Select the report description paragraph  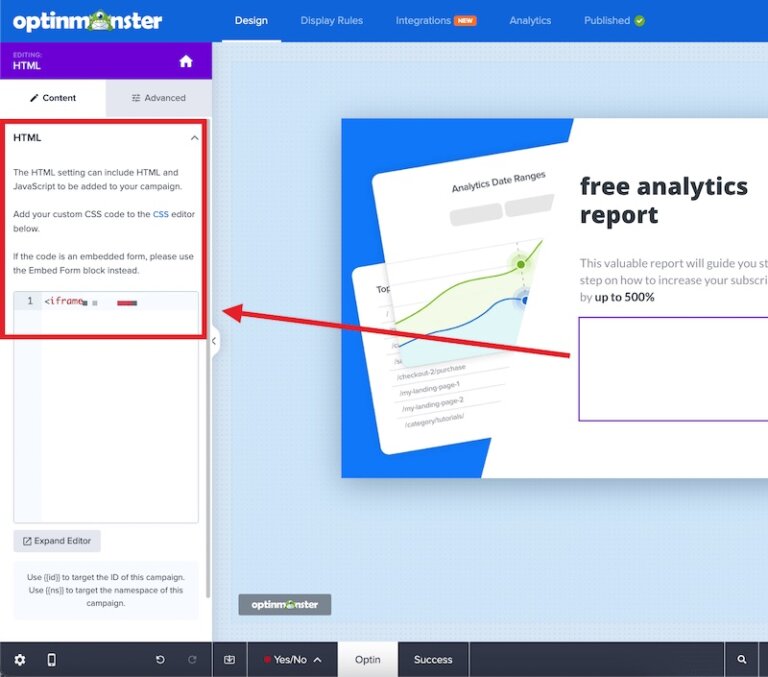[x=673, y=280]
